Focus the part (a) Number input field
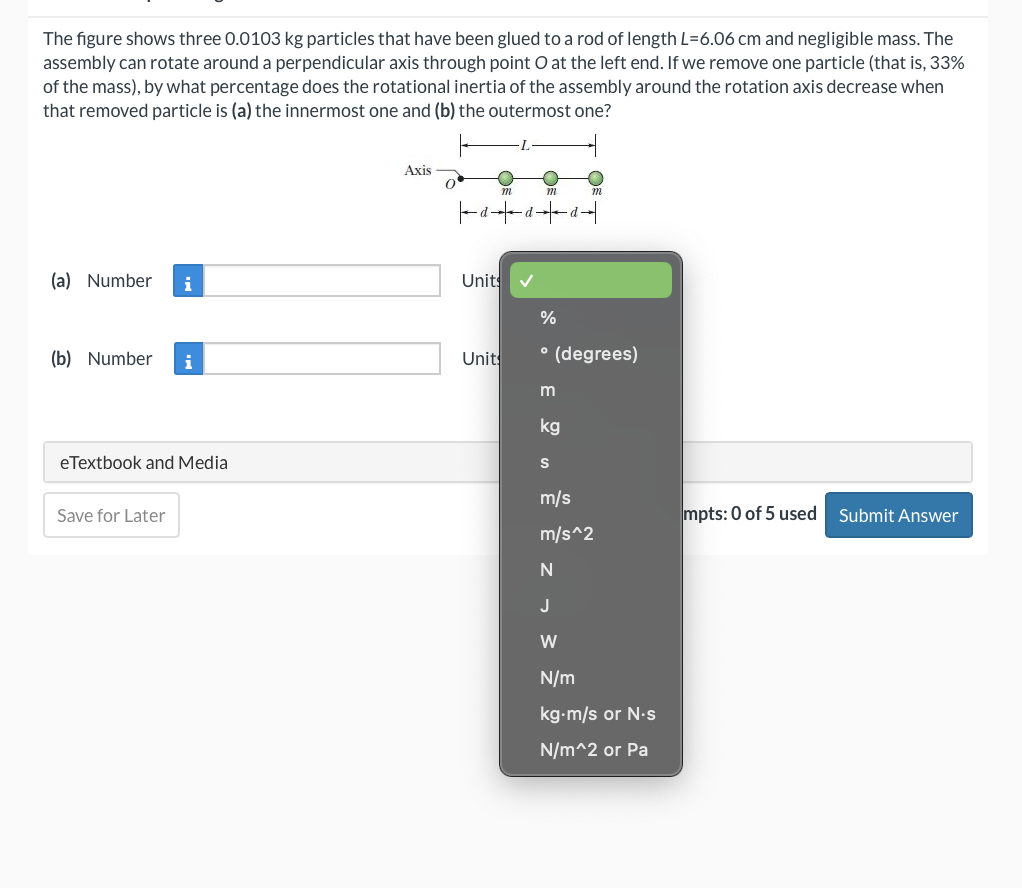Screen dimensions: 1022x888 pyautogui.click(x=322, y=281)
